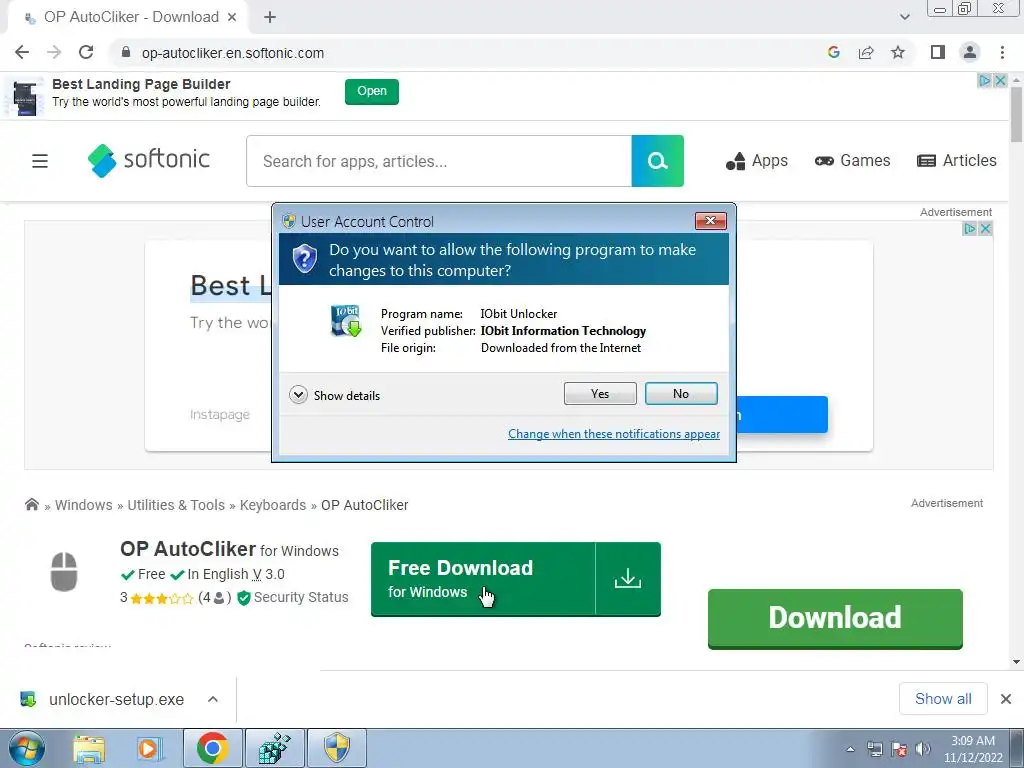This screenshot has width=1024, height=768.
Task: Click the star rating
Action: click(161, 598)
